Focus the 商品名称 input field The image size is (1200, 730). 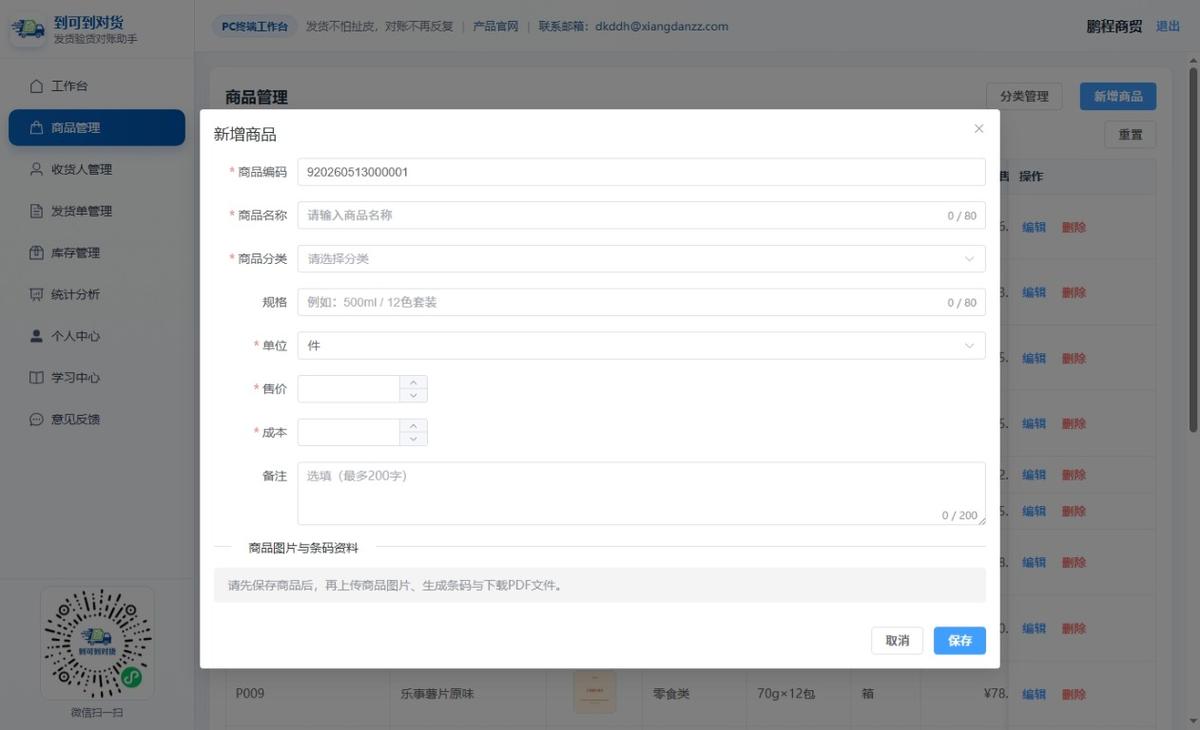(x=641, y=215)
